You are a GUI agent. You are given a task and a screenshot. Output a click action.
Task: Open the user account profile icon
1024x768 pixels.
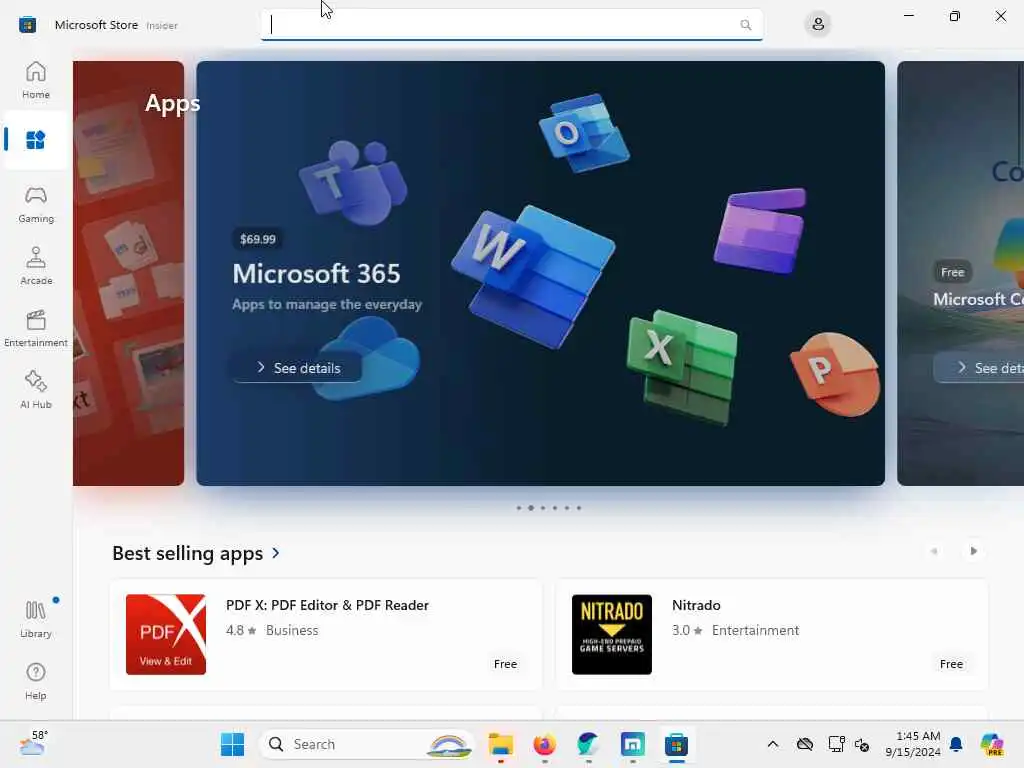pos(818,25)
